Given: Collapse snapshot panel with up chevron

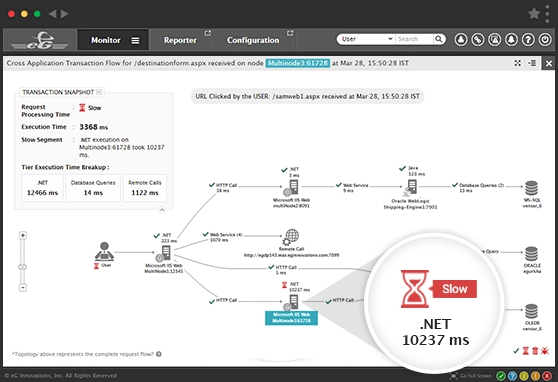Looking at the screenshot, I should click(x=162, y=210).
